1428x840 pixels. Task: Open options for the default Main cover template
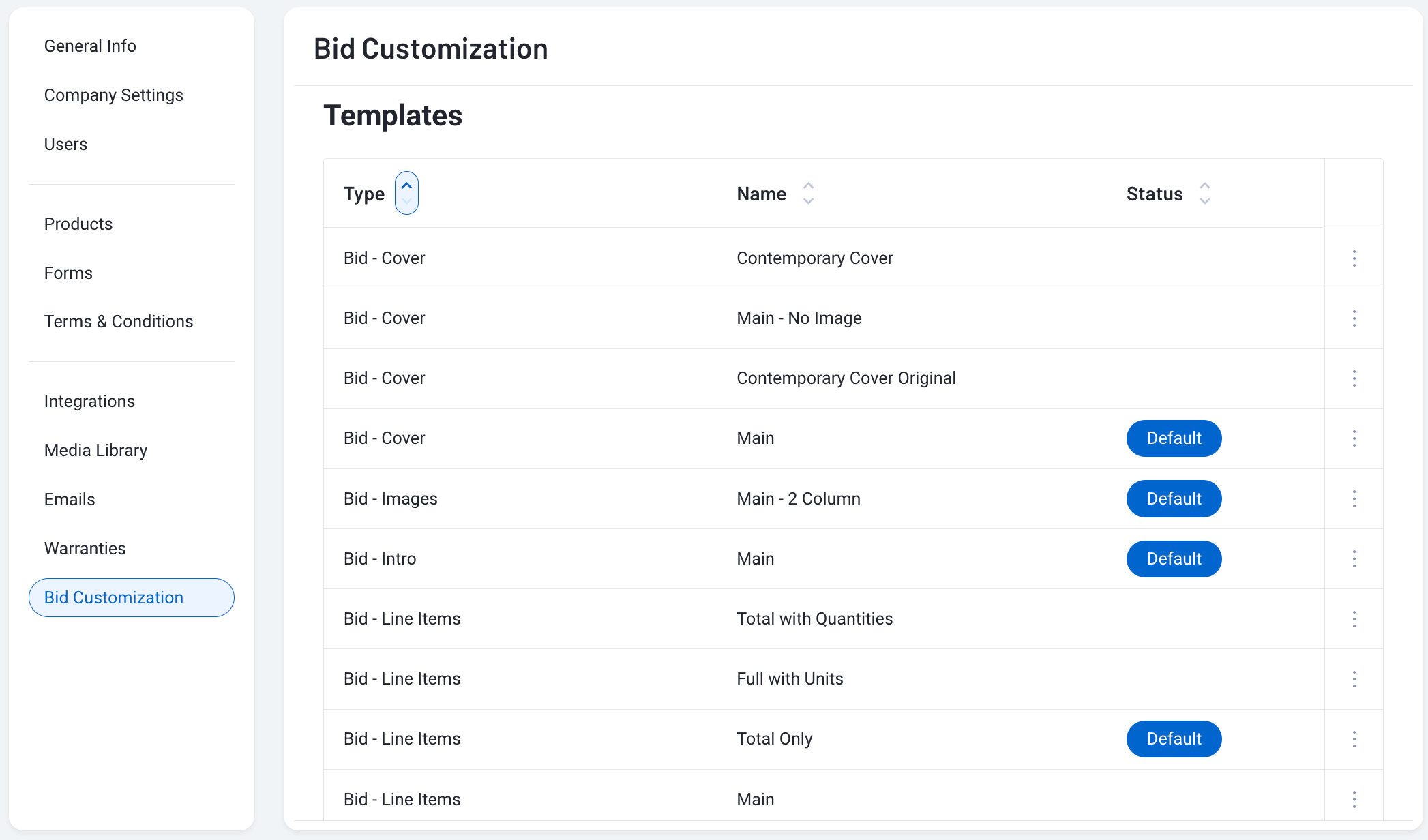[x=1354, y=438]
